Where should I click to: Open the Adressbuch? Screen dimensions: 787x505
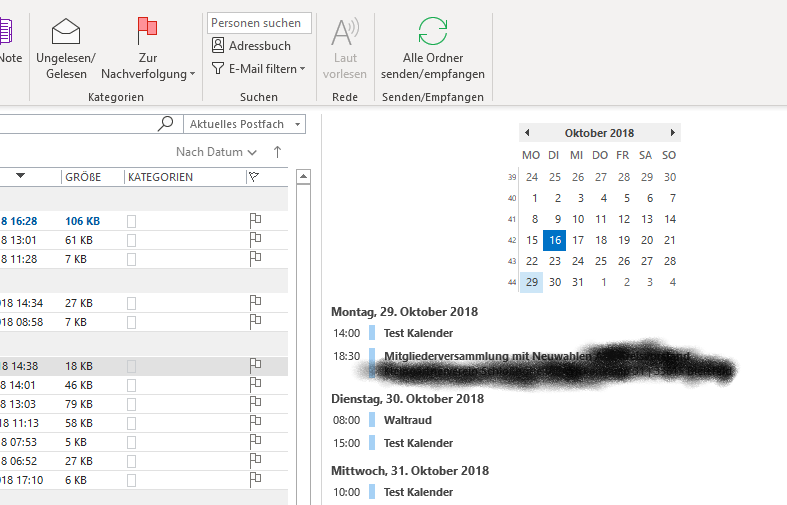[x=251, y=46]
